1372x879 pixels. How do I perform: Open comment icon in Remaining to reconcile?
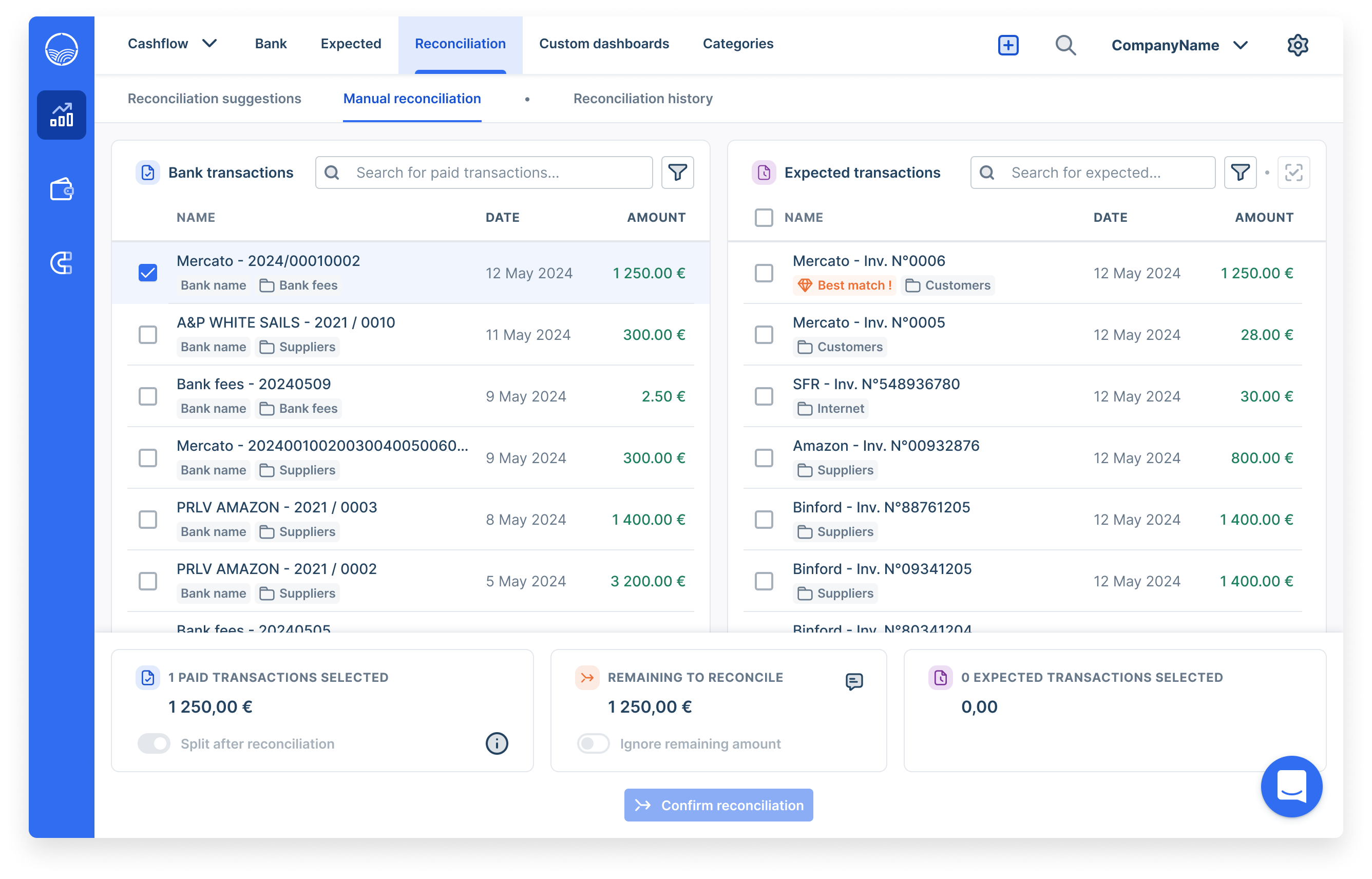pos(854,681)
